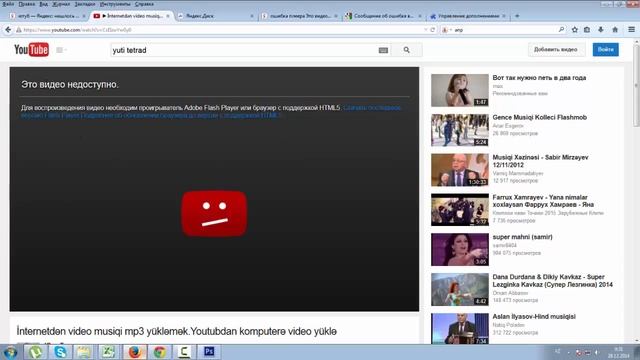The width and height of the screenshot is (640, 360).
Task: Click the sad-face YouTube error icon
Action: pos(214,213)
